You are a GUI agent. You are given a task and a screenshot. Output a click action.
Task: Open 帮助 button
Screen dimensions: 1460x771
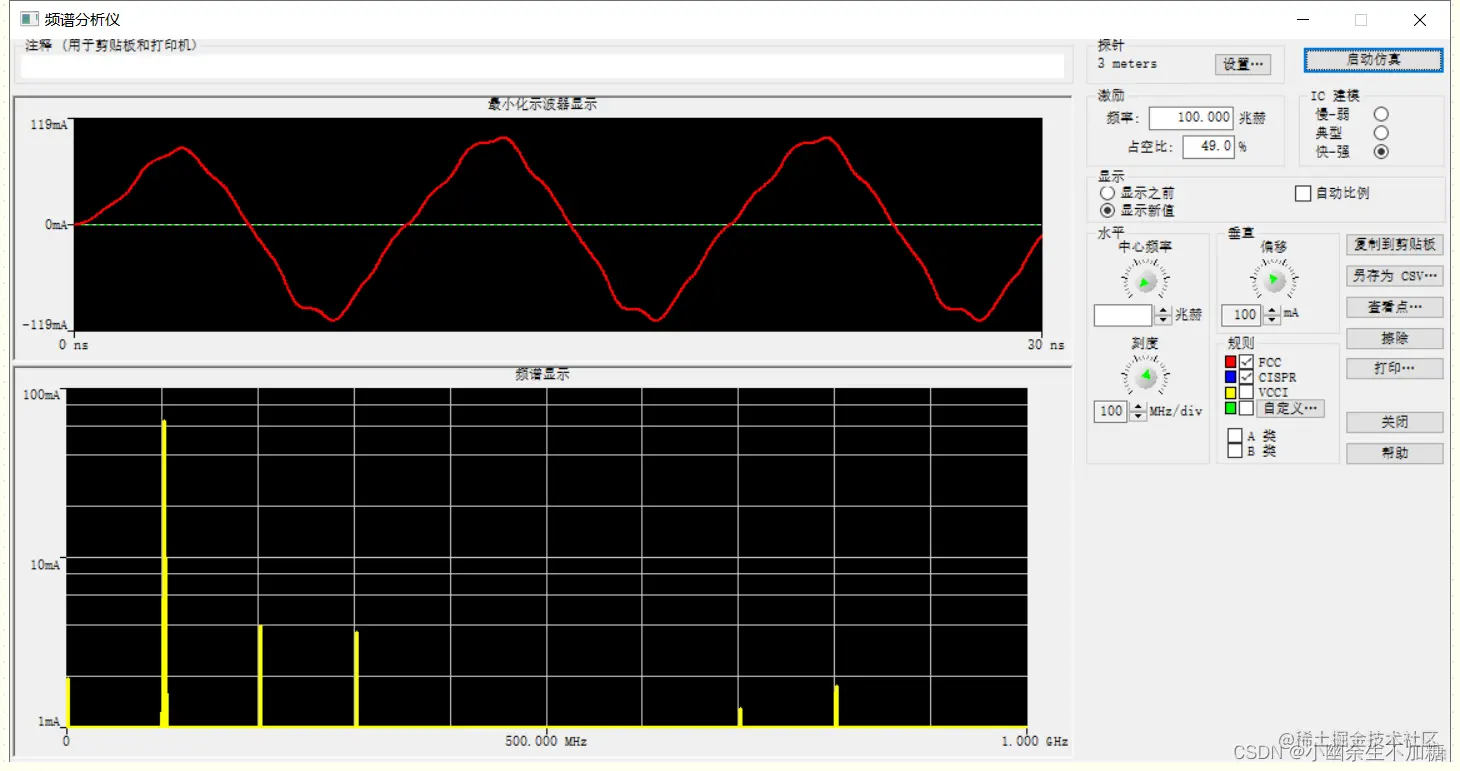pos(1394,453)
